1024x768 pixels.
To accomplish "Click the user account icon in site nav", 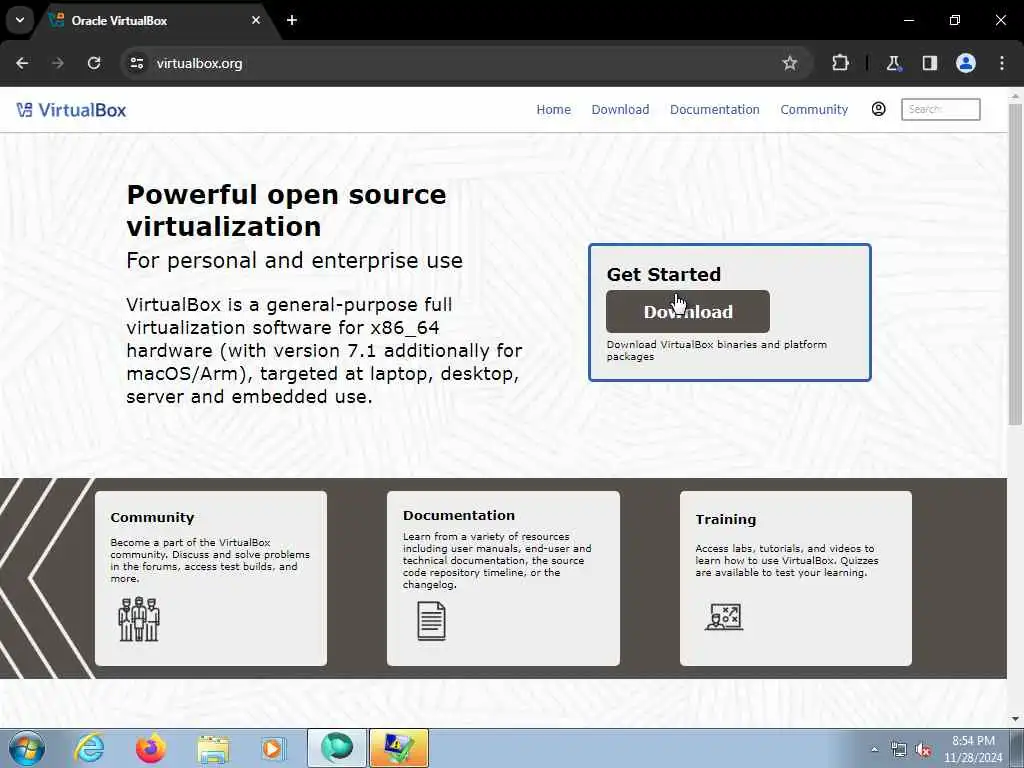I will click(878, 109).
